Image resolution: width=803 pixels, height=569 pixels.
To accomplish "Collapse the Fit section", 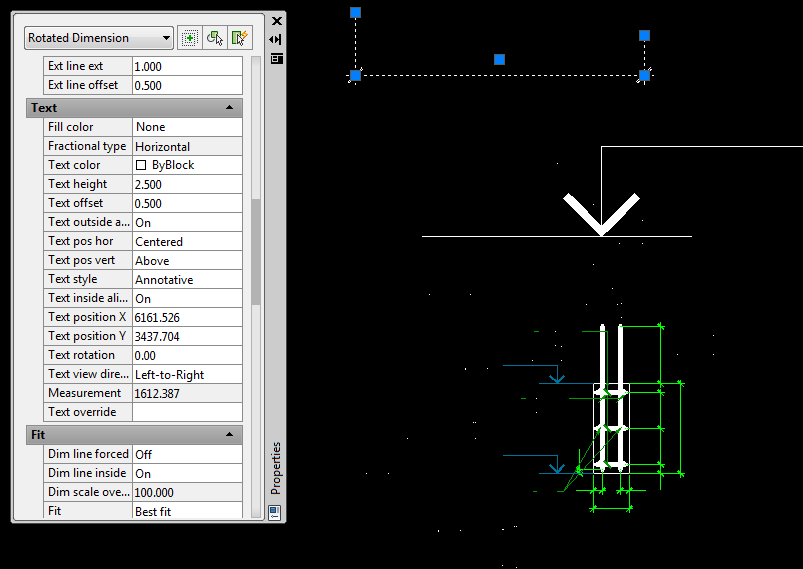I will coord(229,434).
